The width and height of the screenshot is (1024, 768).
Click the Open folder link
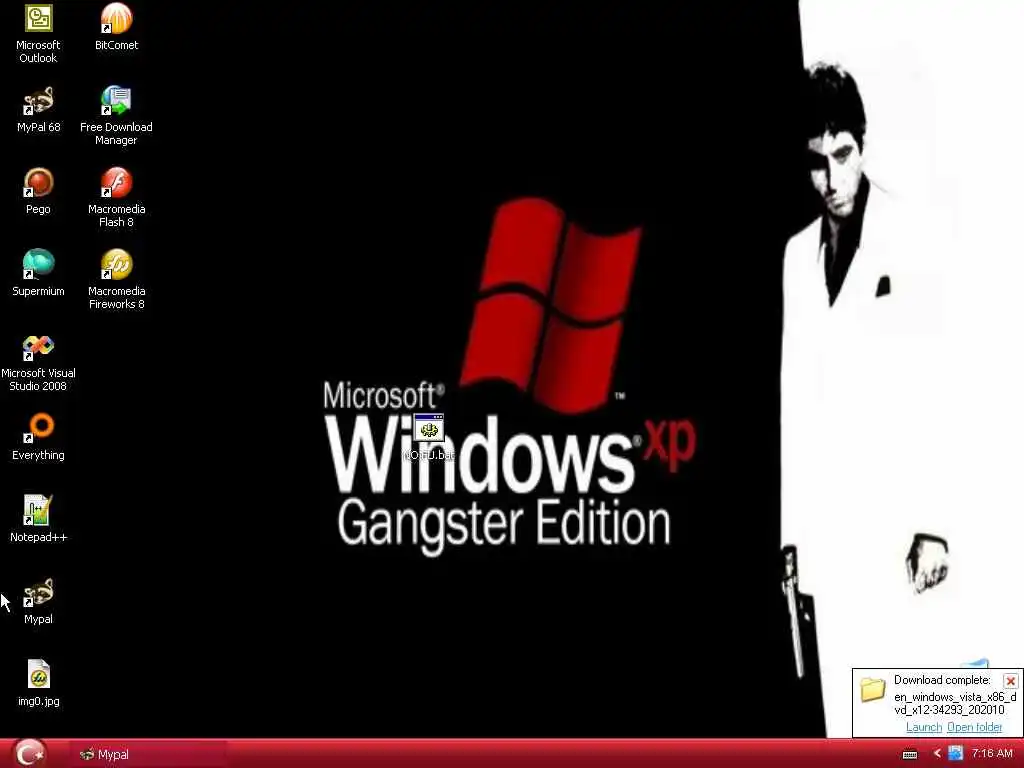point(974,727)
